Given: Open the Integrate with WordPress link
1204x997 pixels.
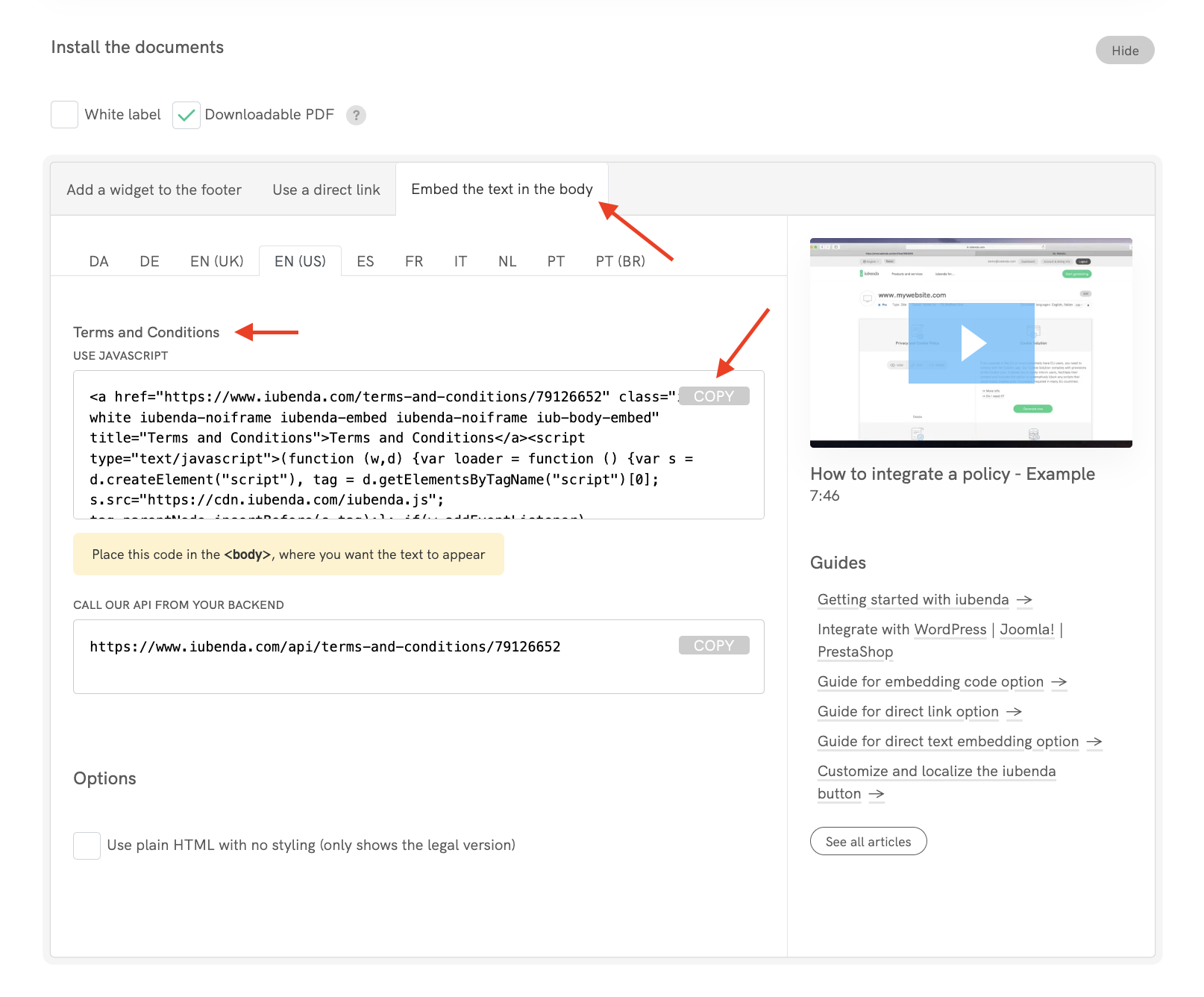Looking at the screenshot, I should pyautogui.click(x=950, y=629).
